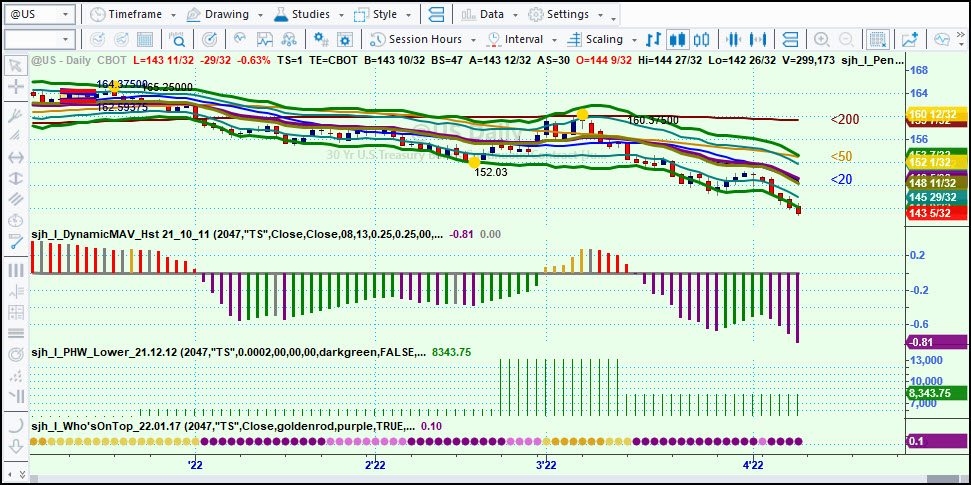
Task: Click the linked nodes study icon
Action: point(289,40)
